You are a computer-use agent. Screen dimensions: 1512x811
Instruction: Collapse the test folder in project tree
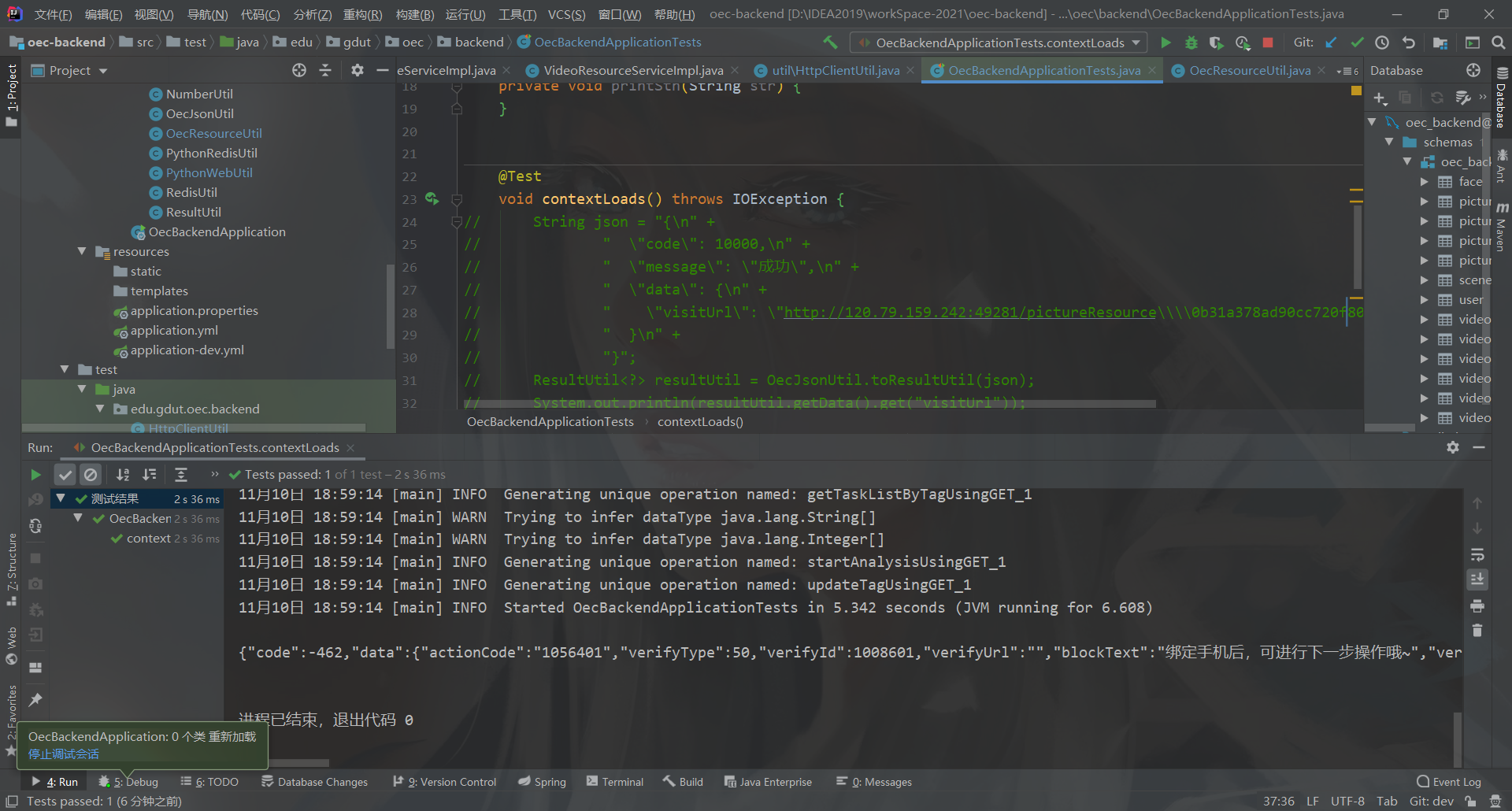click(65, 369)
